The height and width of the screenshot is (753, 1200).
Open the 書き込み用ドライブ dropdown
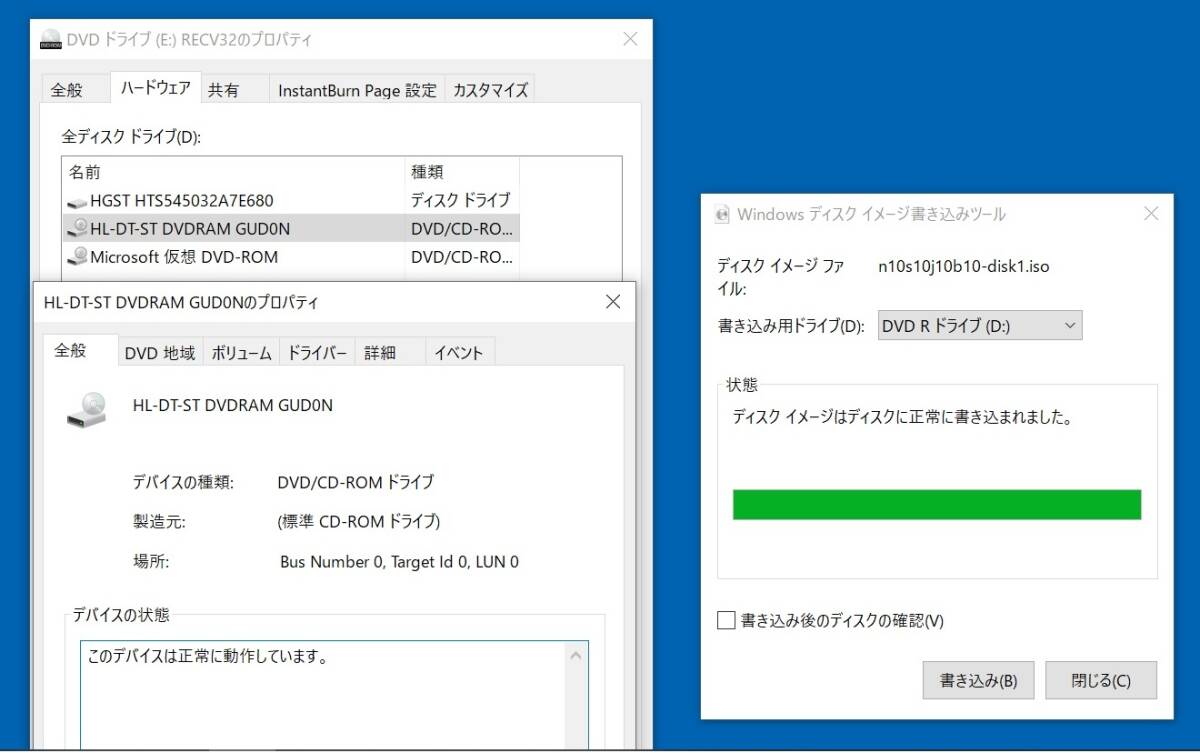pos(980,325)
